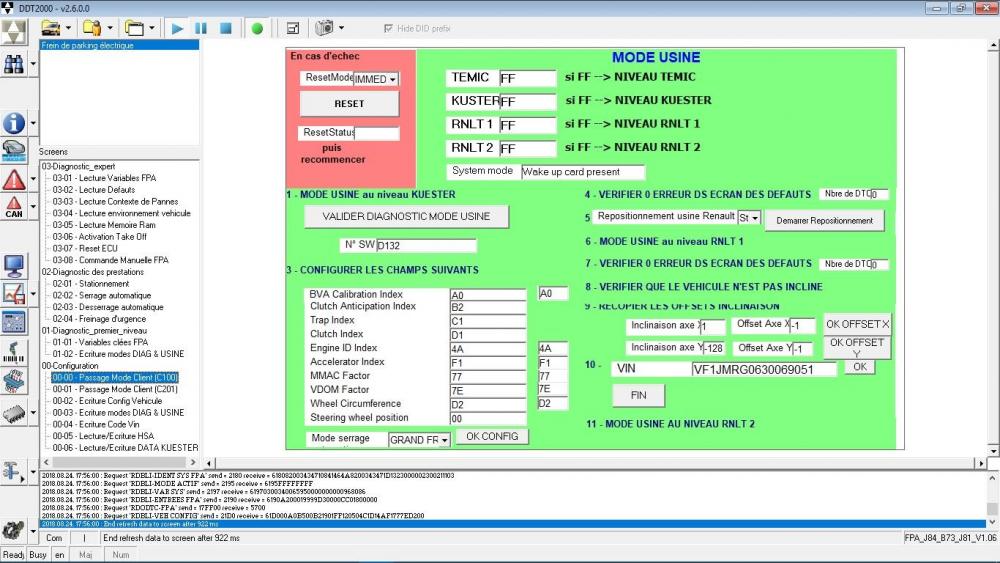Open dropdown arrow beside CAN icon
1000x563 pixels.
33,208
